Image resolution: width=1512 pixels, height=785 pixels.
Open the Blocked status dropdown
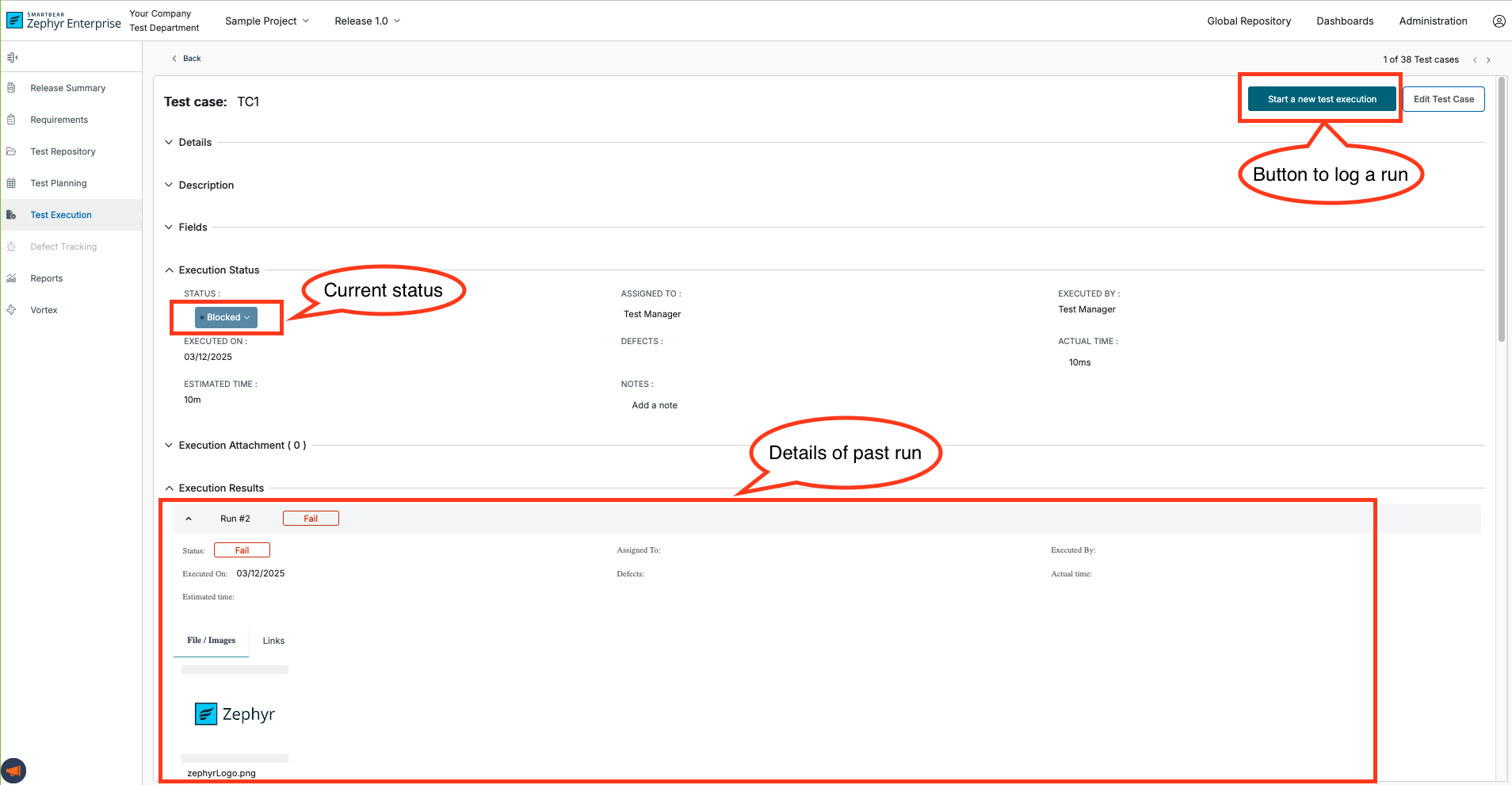(227, 317)
